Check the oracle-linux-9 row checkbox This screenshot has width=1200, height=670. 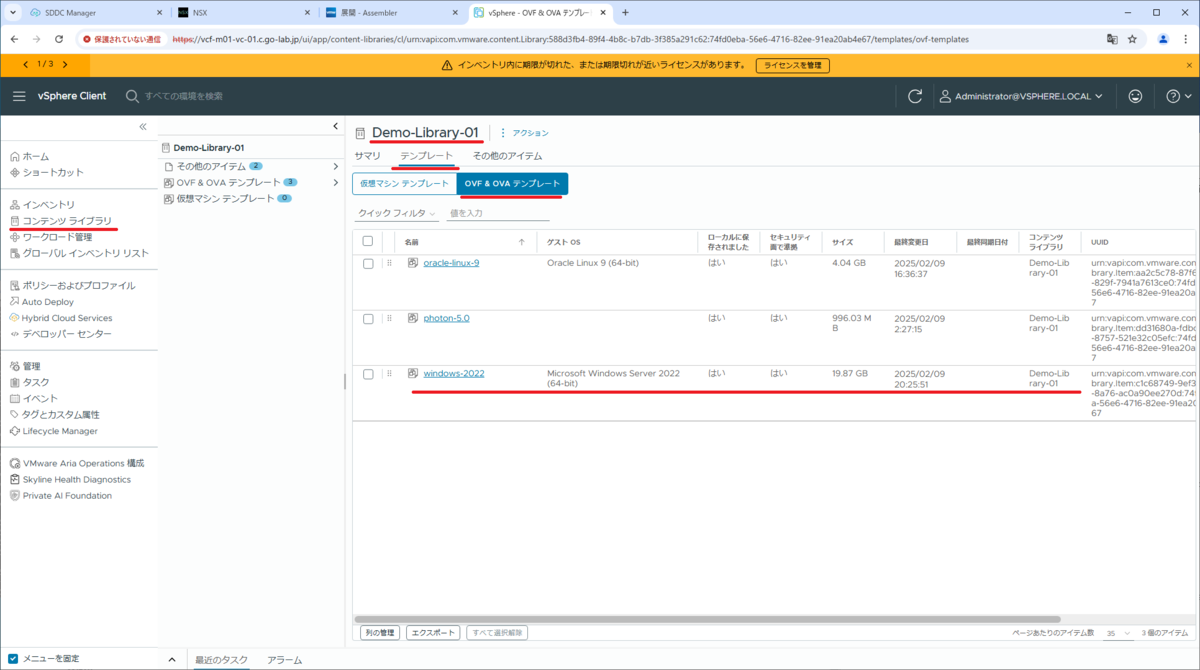click(368, 263)
